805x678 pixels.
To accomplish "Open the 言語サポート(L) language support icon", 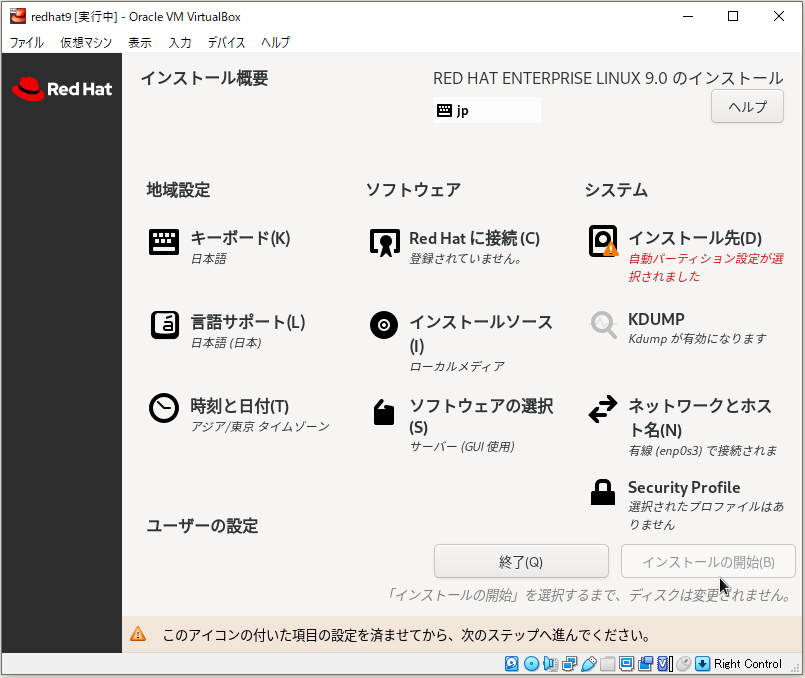I will coord(165,325).
